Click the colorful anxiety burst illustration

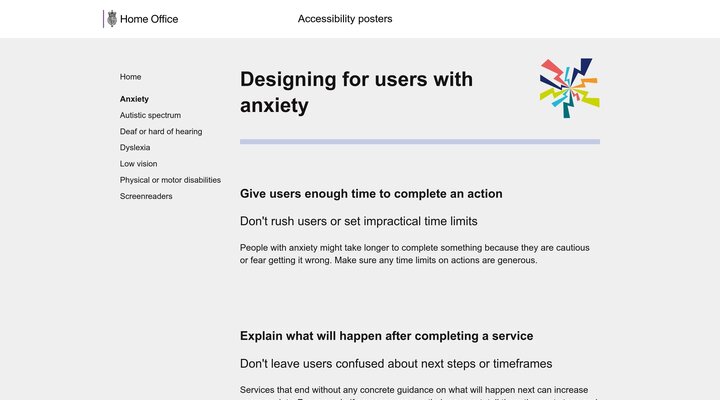pos(568,88)
